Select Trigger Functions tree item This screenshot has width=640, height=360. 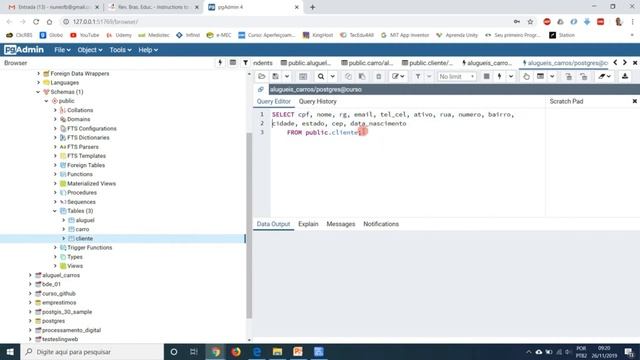(89, 248)
